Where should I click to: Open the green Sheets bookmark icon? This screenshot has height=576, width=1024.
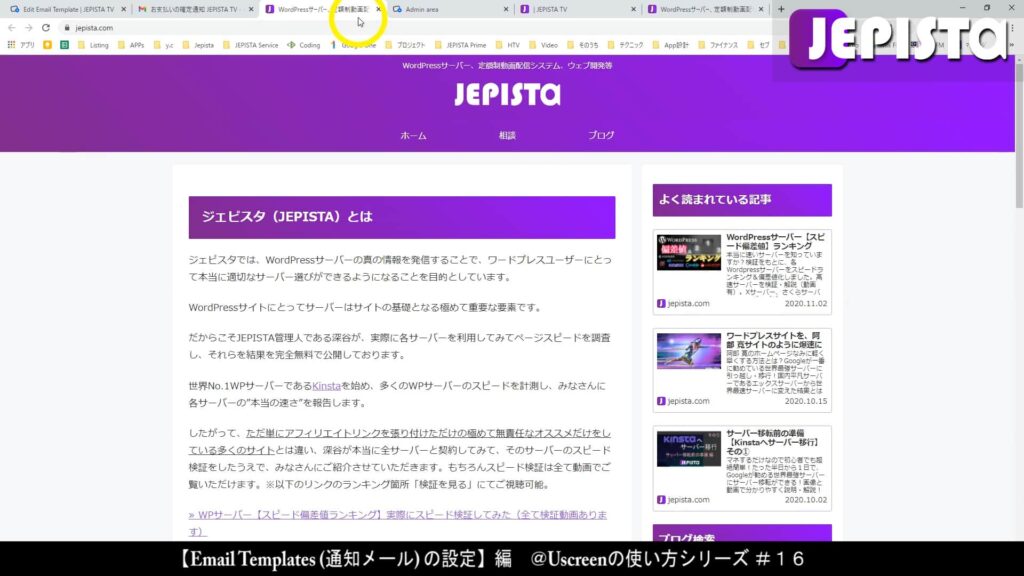click(x=64, y=45)
